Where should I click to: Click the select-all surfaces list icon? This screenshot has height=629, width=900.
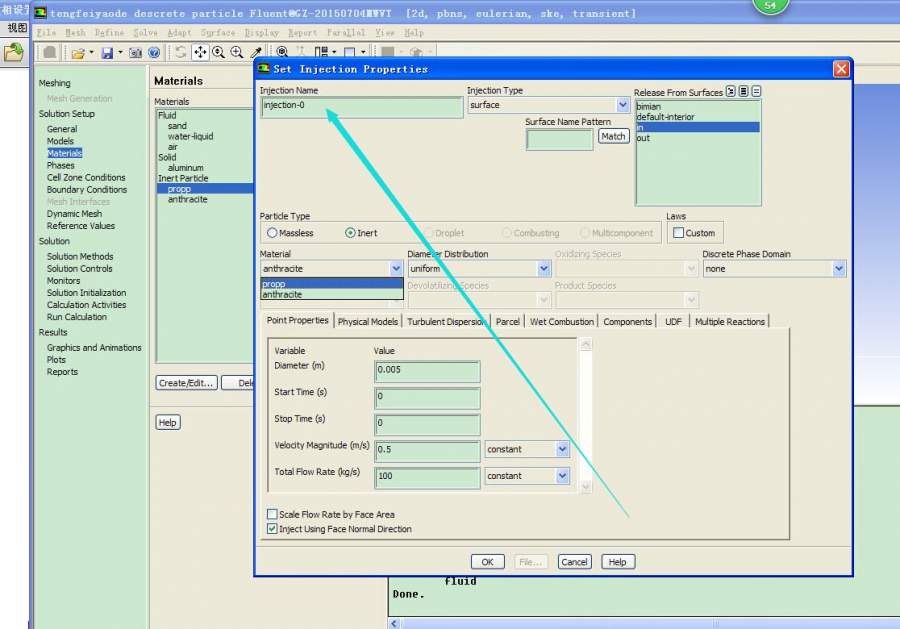point(743,91)
